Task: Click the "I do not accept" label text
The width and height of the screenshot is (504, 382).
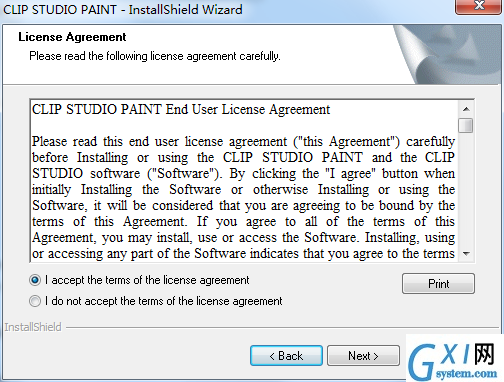Action: pos(164,301)
